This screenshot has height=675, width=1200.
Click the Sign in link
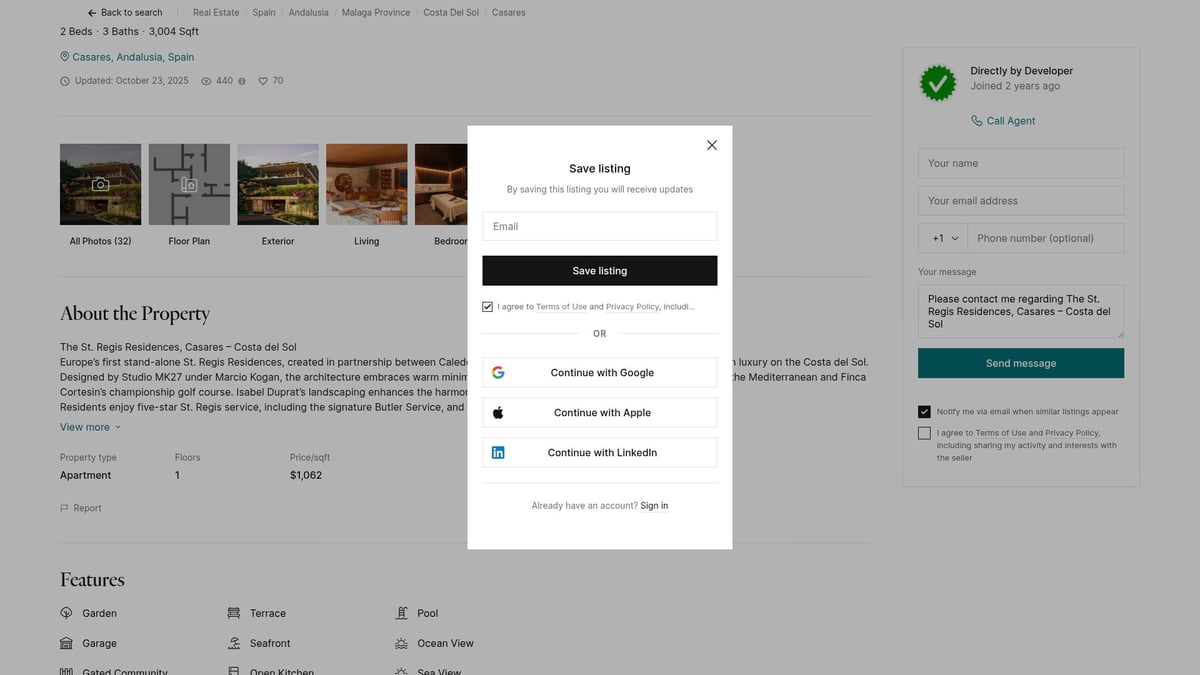point(654,506)
